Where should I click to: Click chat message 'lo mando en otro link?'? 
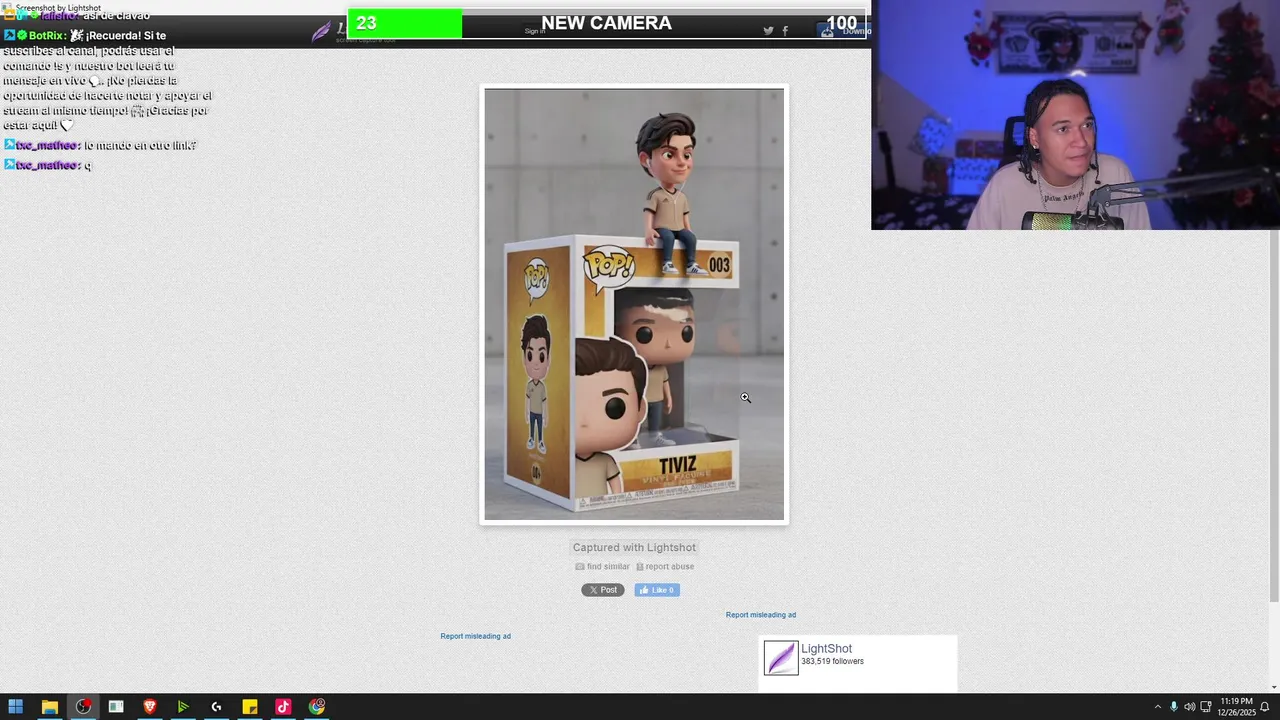(140, 146)
